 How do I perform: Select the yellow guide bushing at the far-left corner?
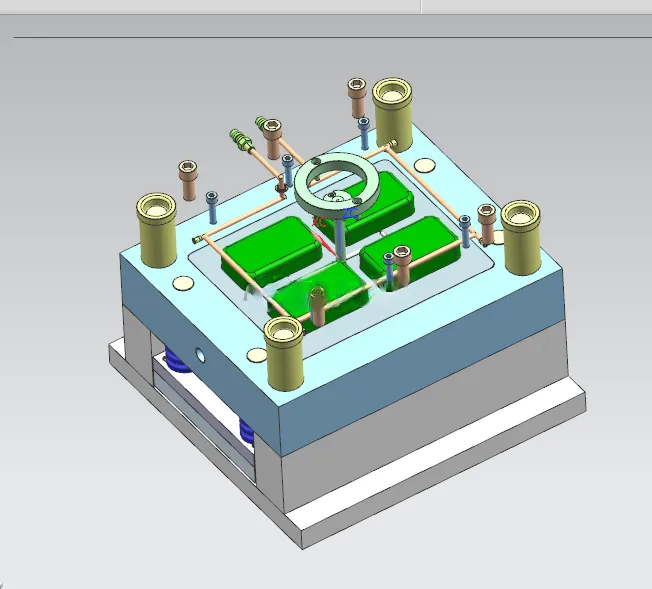tap(156, 230)
